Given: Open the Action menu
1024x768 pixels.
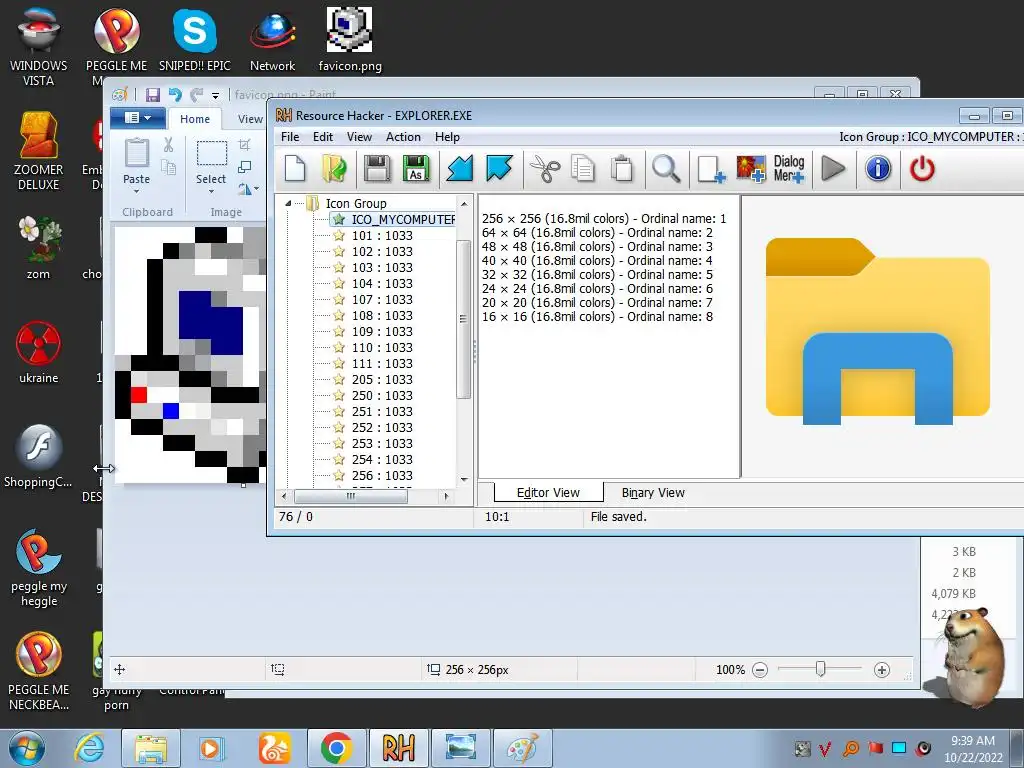Looking at the screenshot, I should [x=403, y=137].
